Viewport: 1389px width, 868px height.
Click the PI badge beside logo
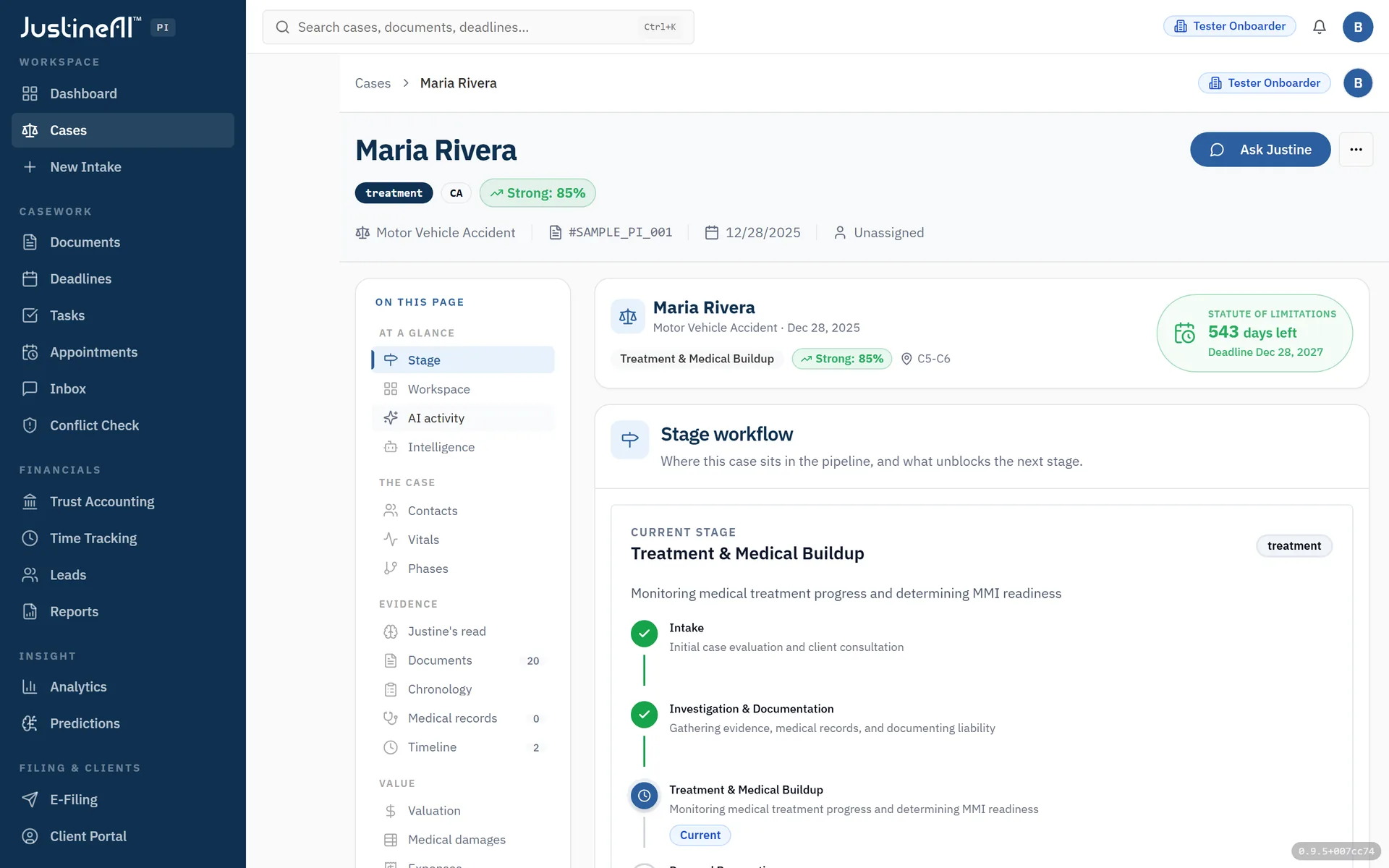click(163, 27)
